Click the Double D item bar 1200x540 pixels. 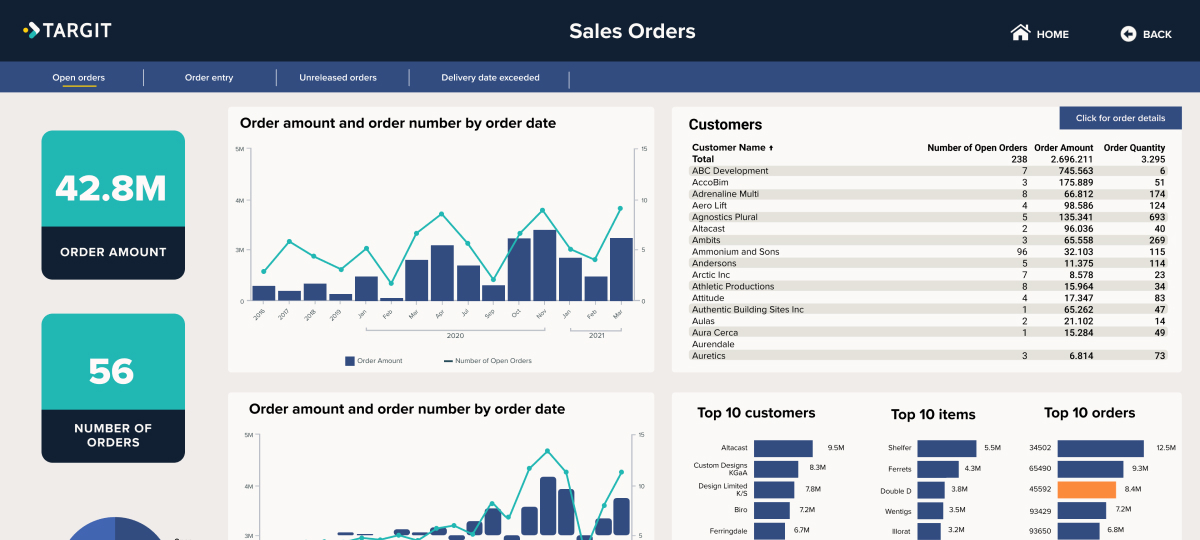click(x=931, y=489)
